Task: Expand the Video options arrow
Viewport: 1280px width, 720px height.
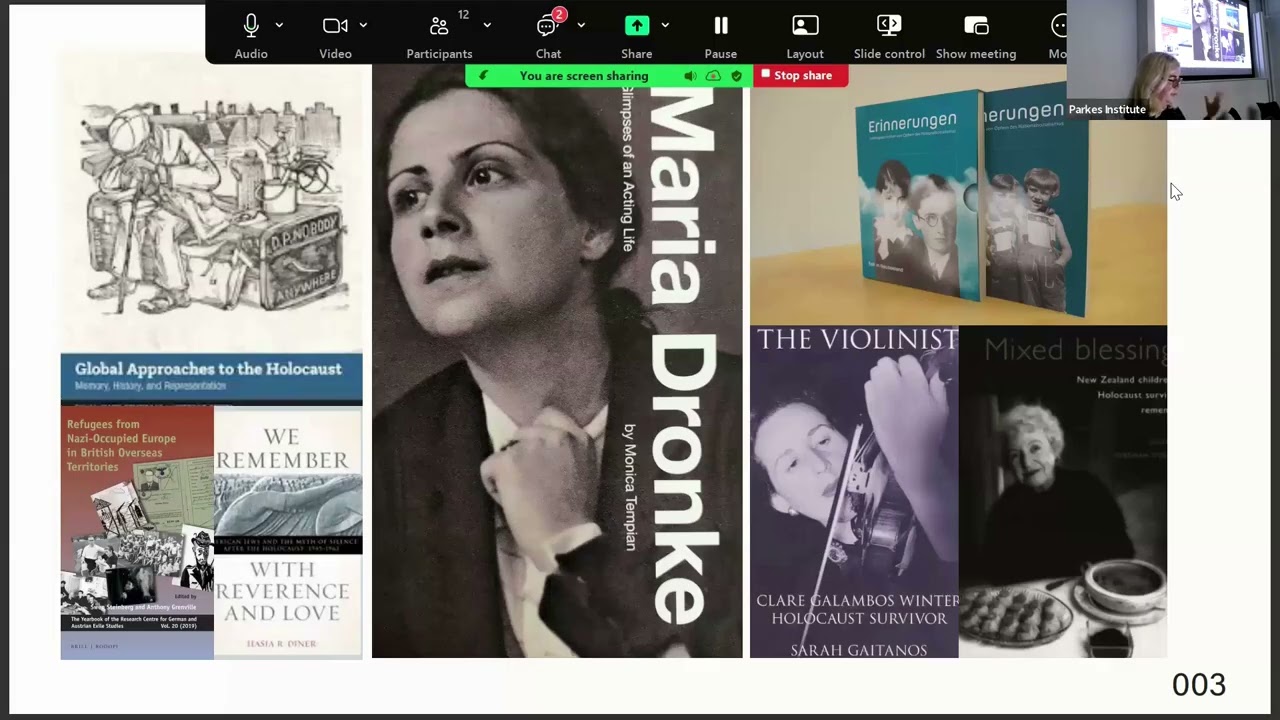Action: [x=363, y=26]
